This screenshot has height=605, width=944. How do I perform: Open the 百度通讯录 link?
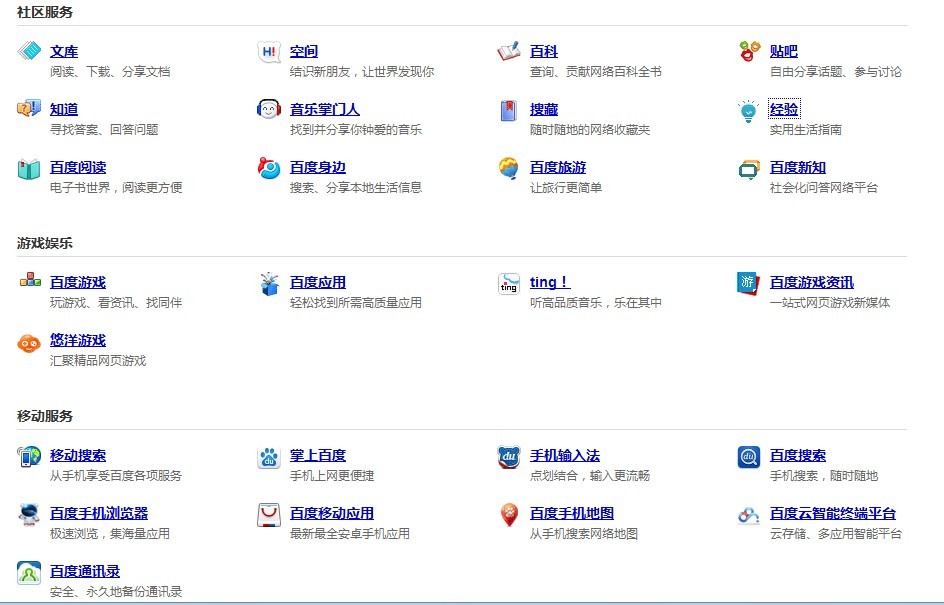[85, 571]
